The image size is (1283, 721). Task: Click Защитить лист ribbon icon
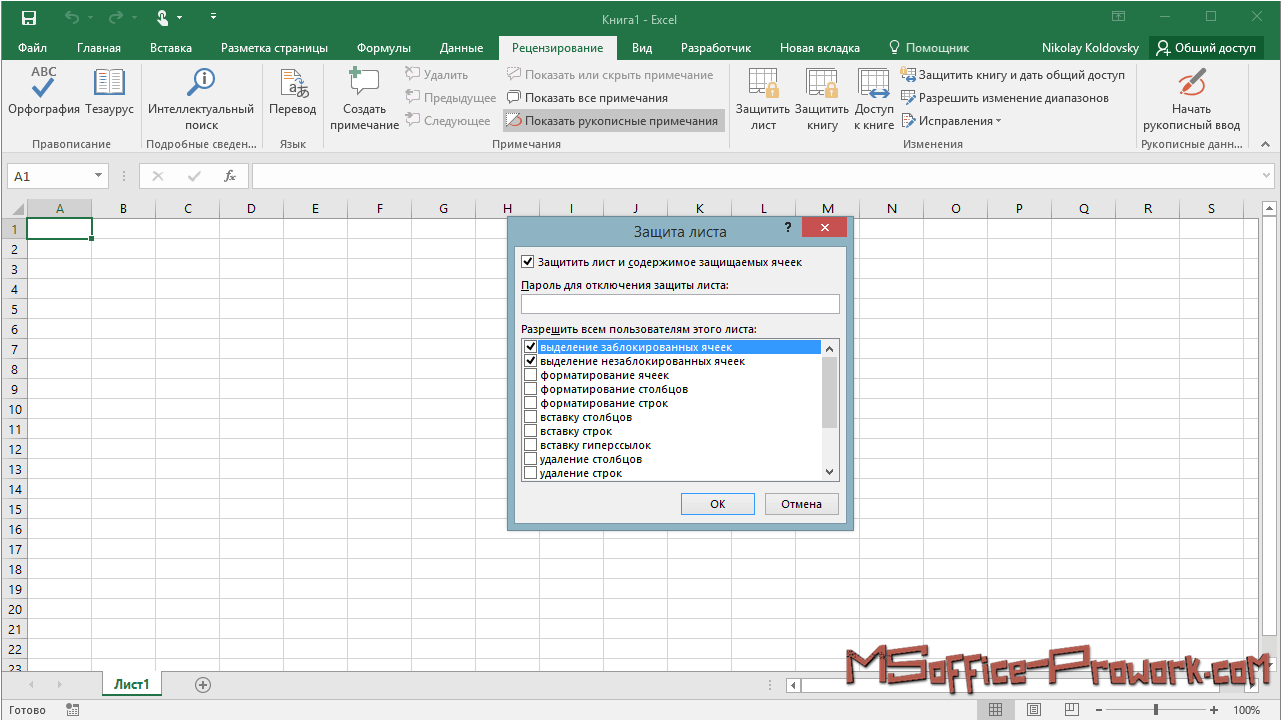(x=763, y=84)
